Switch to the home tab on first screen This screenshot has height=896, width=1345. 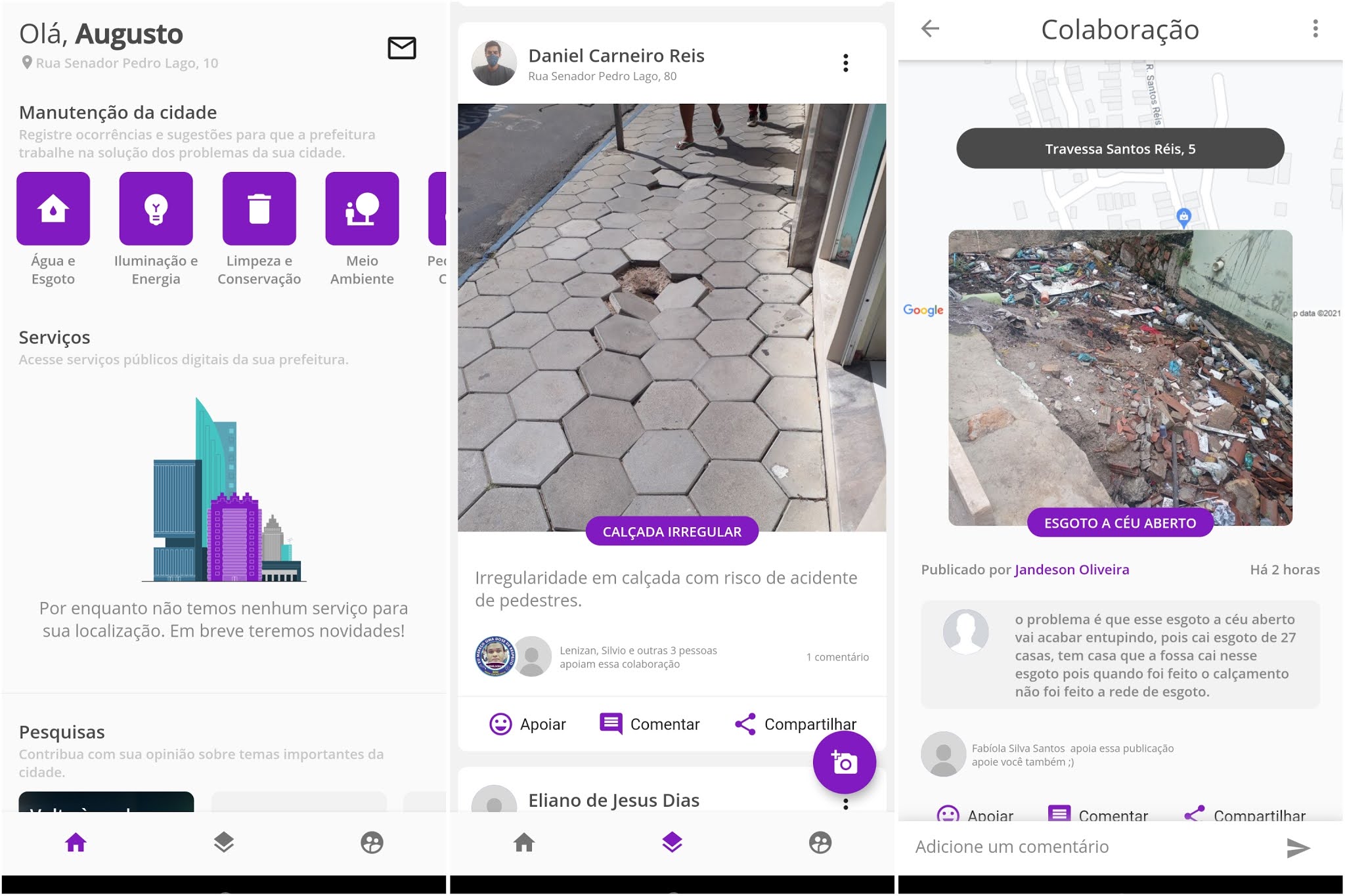(76, 842)
